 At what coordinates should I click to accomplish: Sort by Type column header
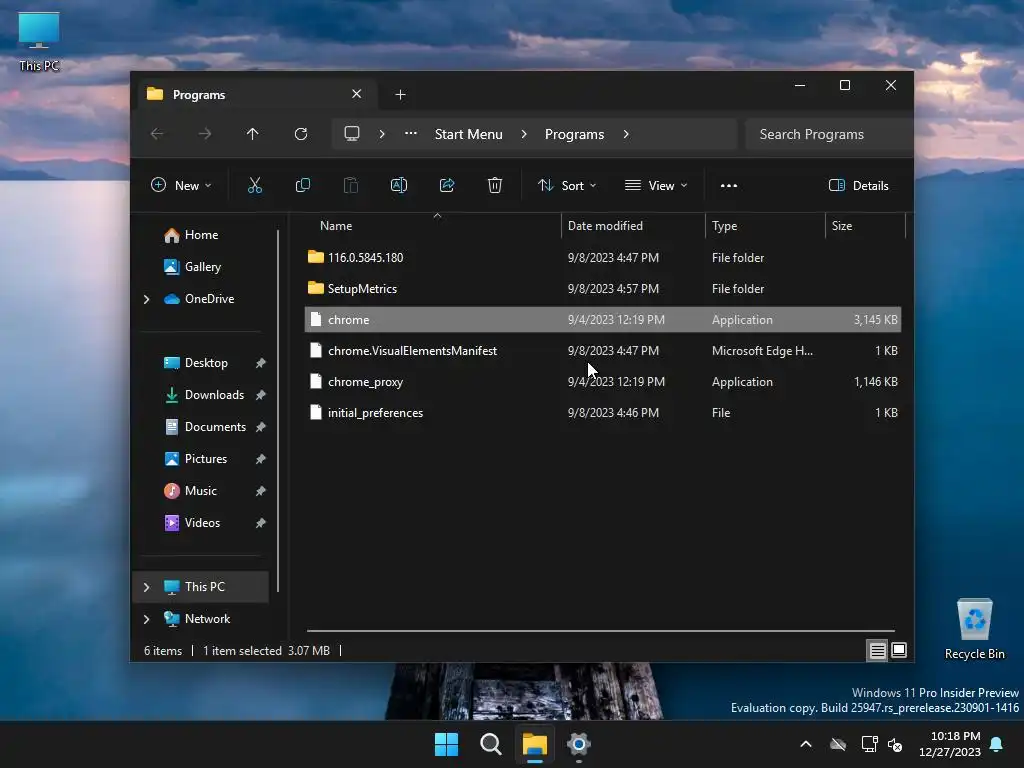765,226
